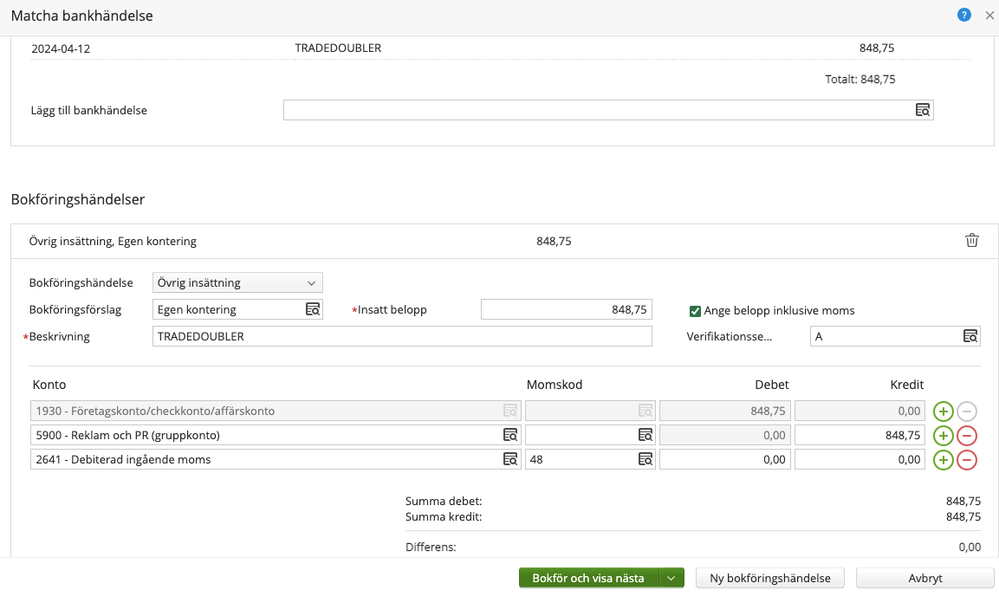
Task: Focus the Insatt belopp amount field
Action: 566,310
